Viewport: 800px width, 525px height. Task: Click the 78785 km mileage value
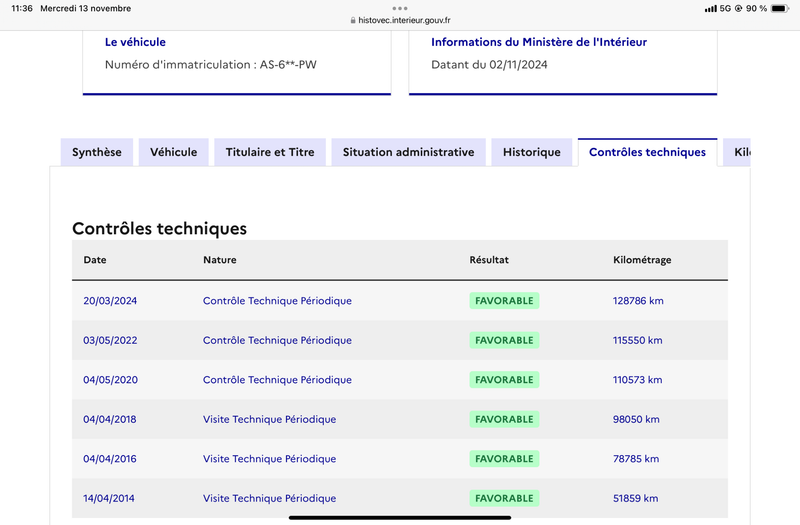pyautogui.click(x=636, y=459)
